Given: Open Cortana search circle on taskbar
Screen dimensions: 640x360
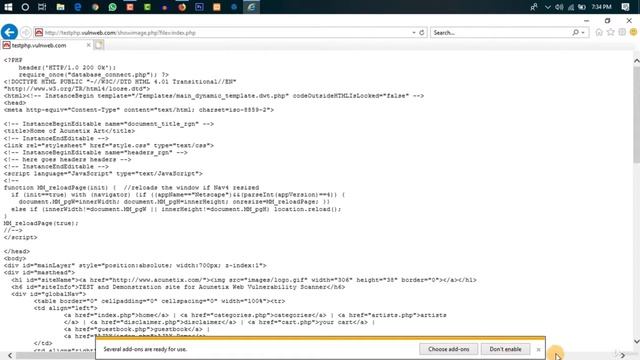Looking at the screenshot, I should click(25, 7).
